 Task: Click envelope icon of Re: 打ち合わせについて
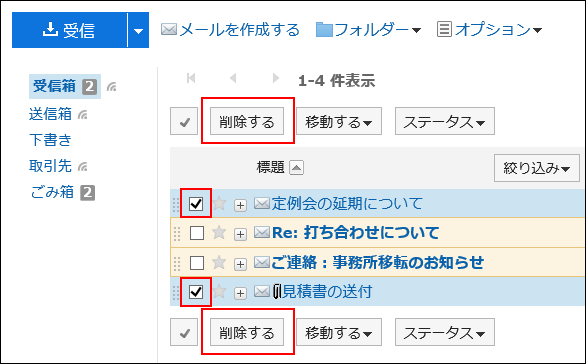[262, 232]
